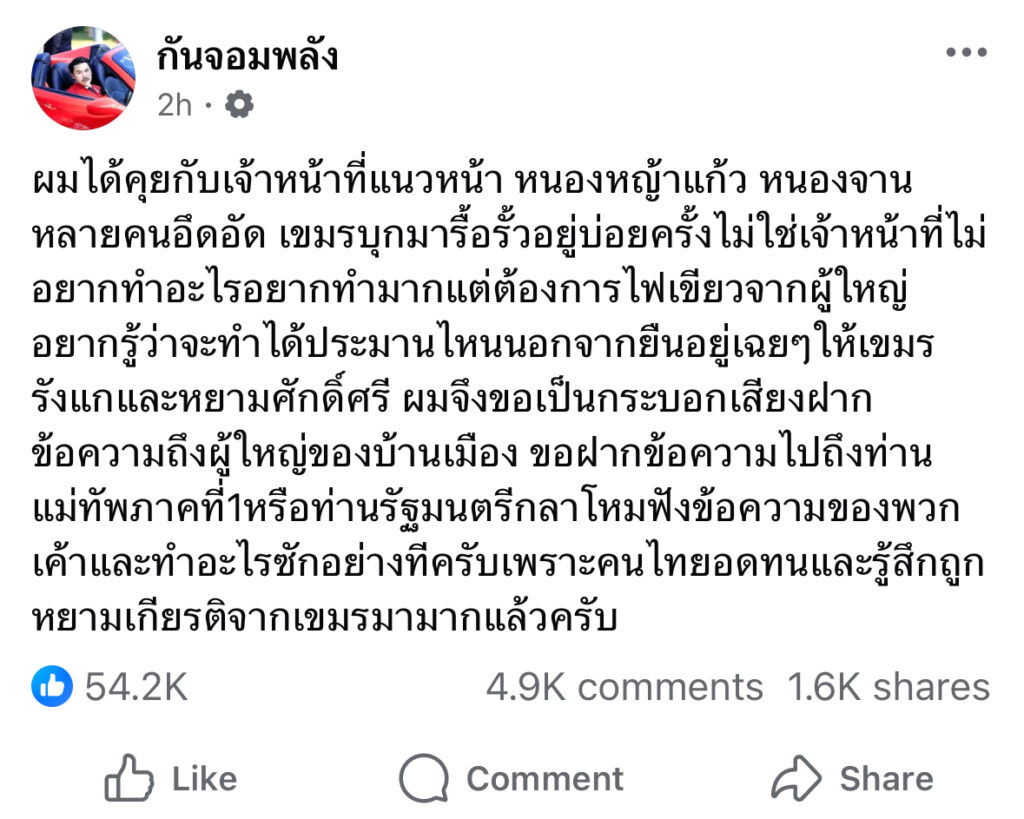
Task: View the 54.2K reactions count
Action: tap(136, 687)
